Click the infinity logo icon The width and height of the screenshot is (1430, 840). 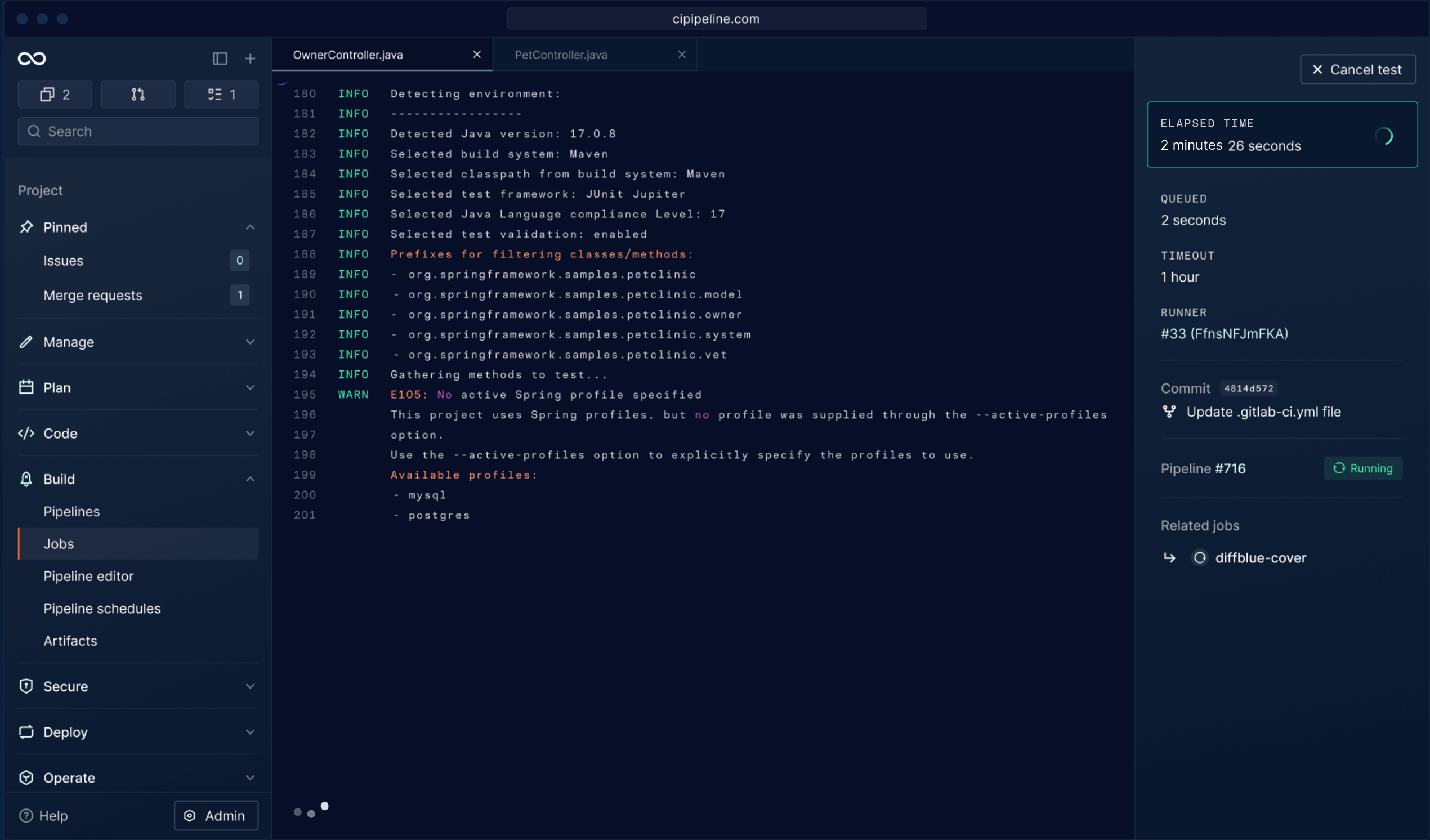(32, 59)
